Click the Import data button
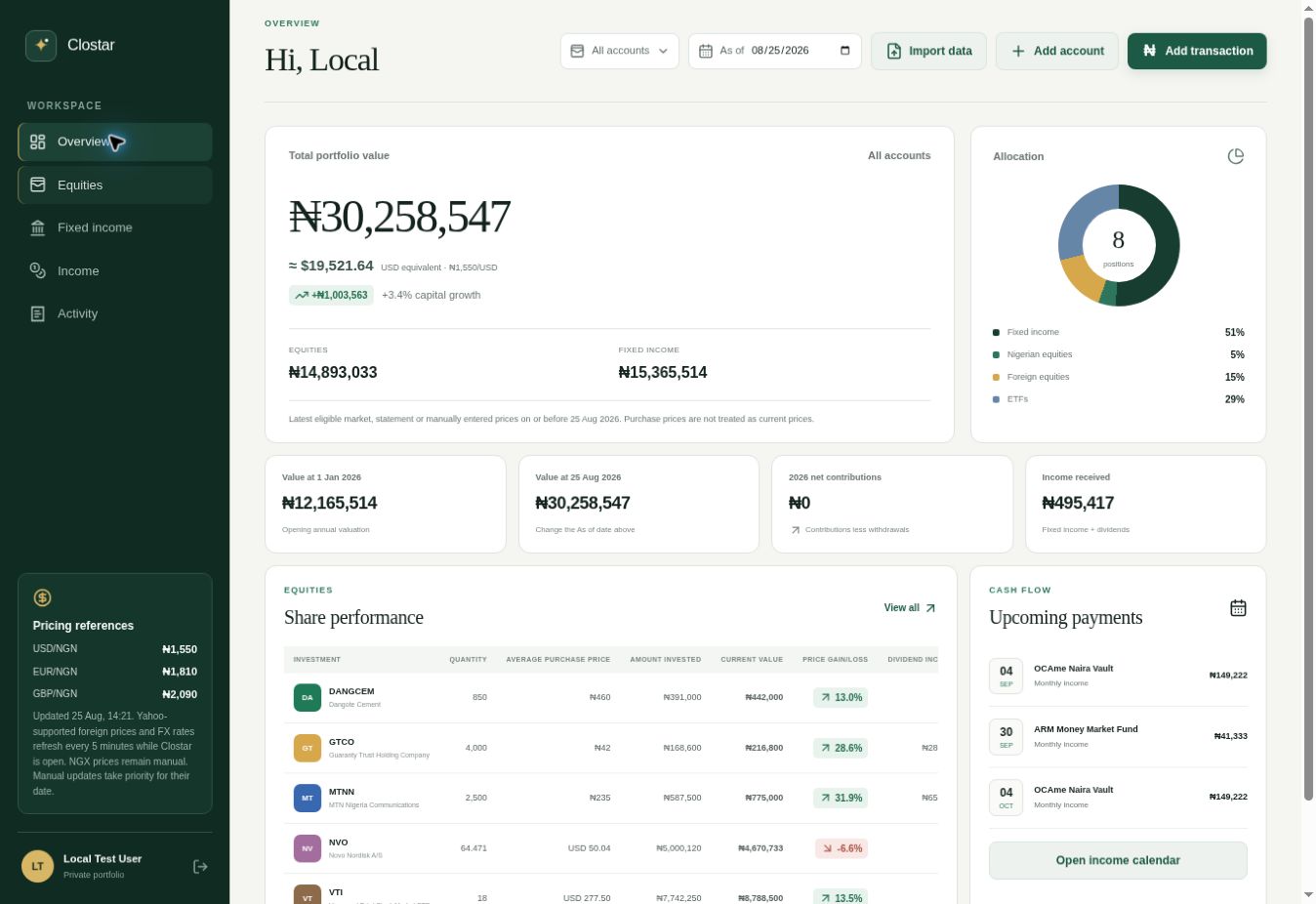1316x904 pixels. 928,51
